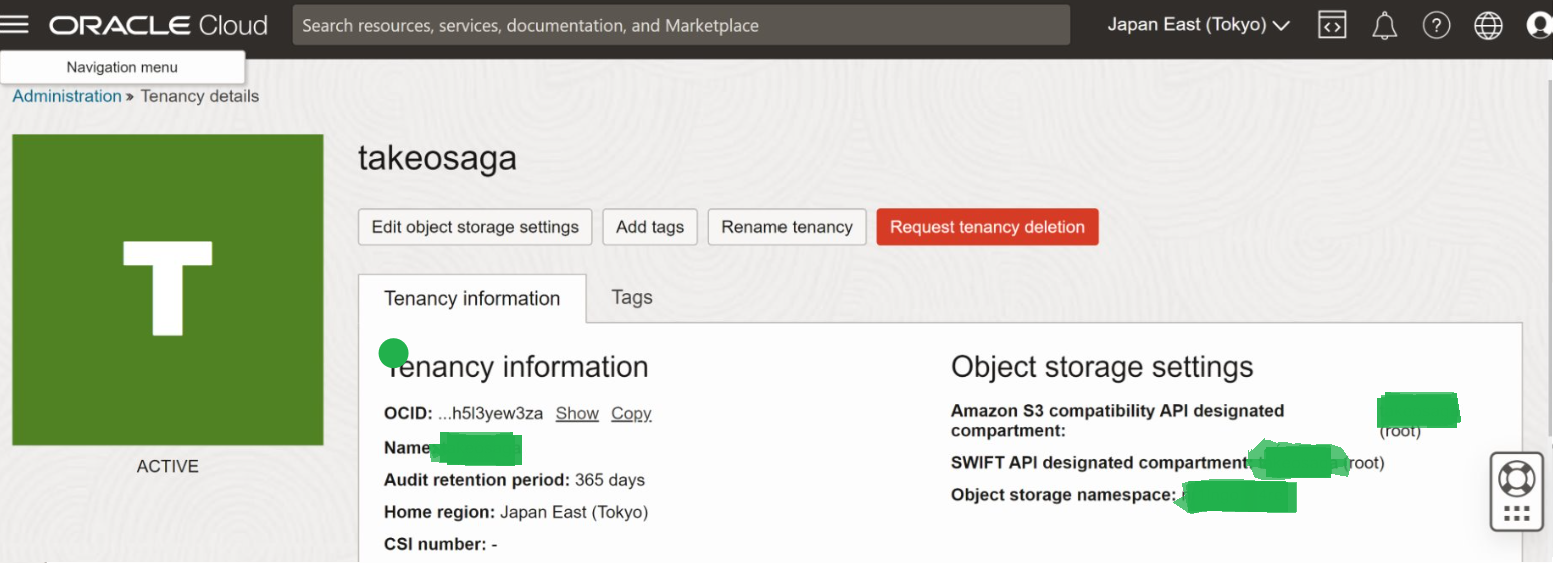Open the notifications bell

[x=1384, y=25]
